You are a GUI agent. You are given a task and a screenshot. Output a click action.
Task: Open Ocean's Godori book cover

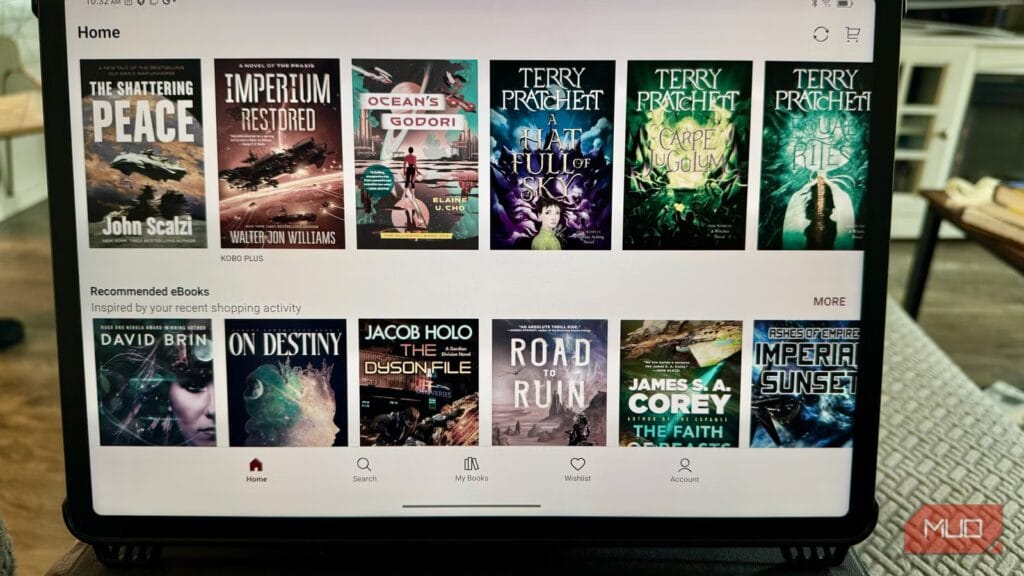[x=415, y=154]
